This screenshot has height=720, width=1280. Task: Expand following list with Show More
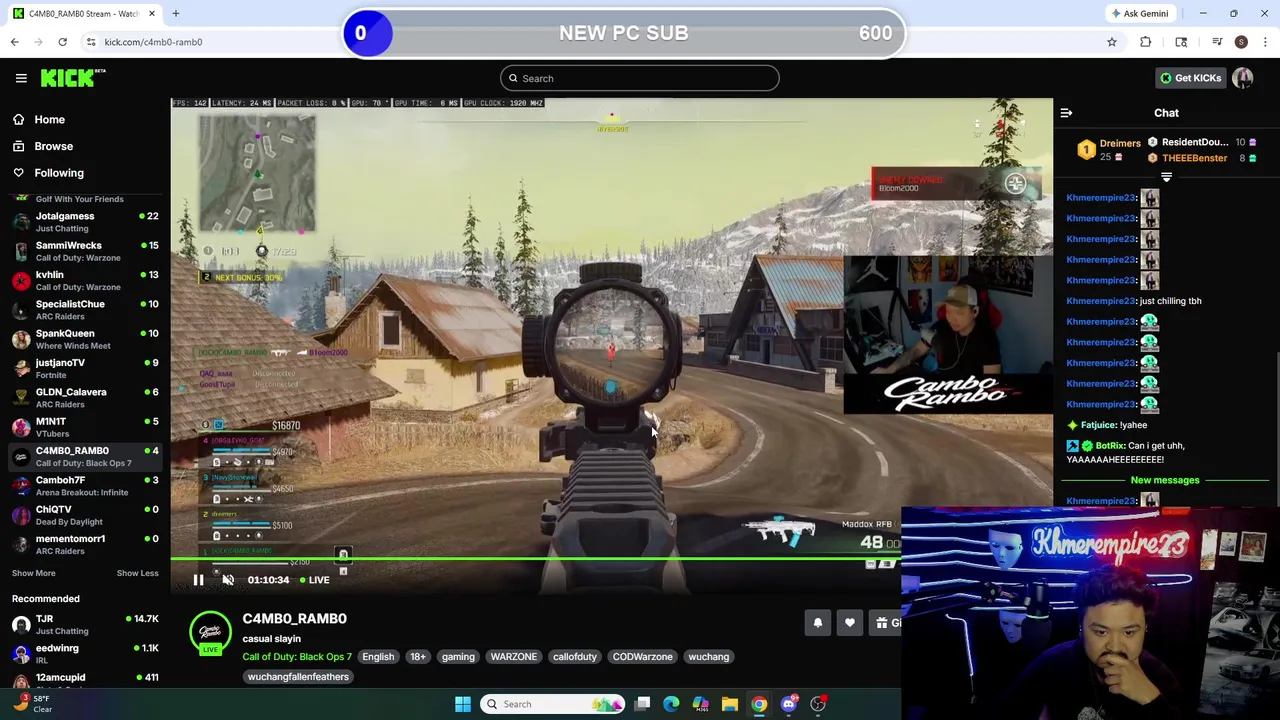(x=33, y=573)
